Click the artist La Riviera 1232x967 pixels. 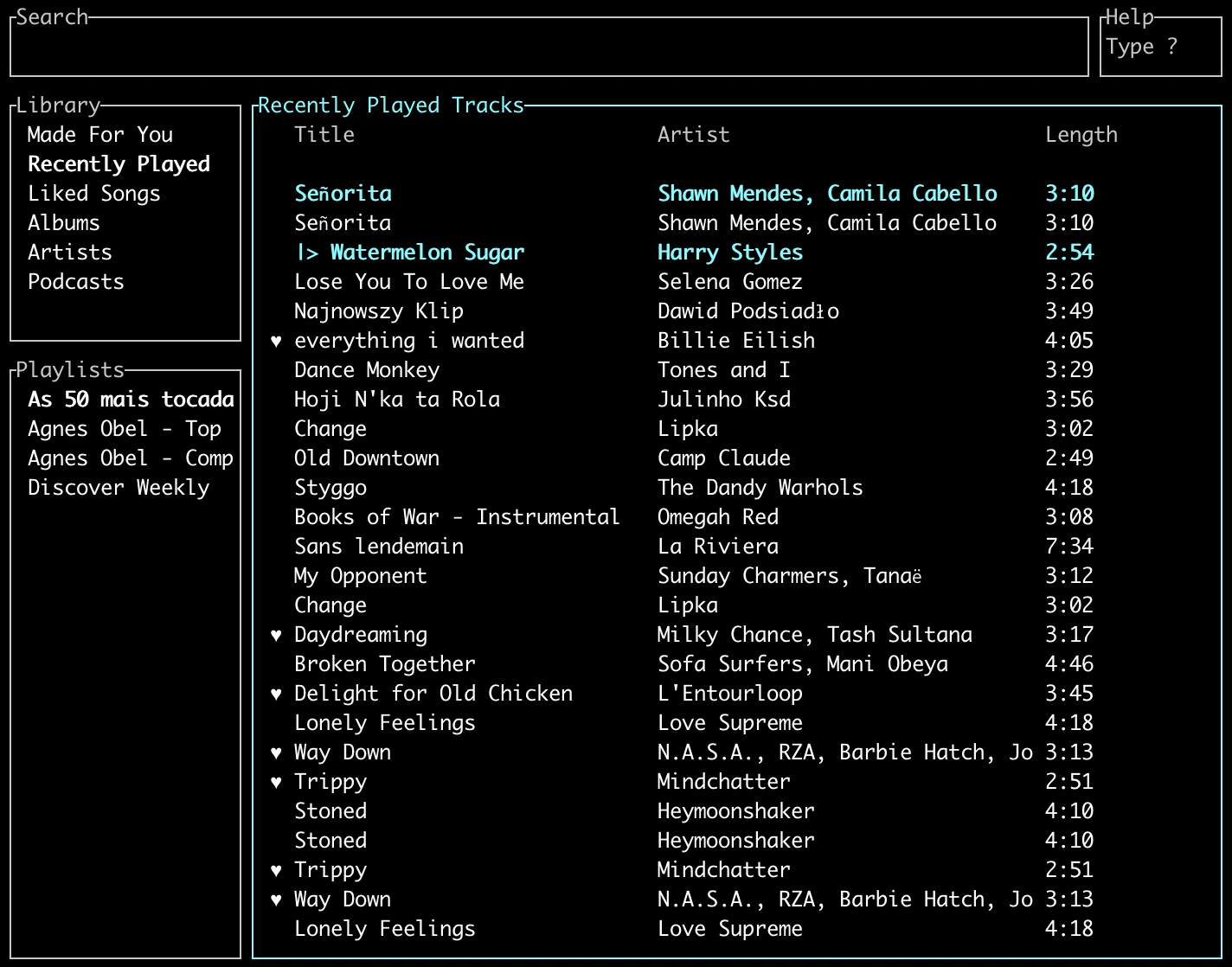click(x=718, y=547)
